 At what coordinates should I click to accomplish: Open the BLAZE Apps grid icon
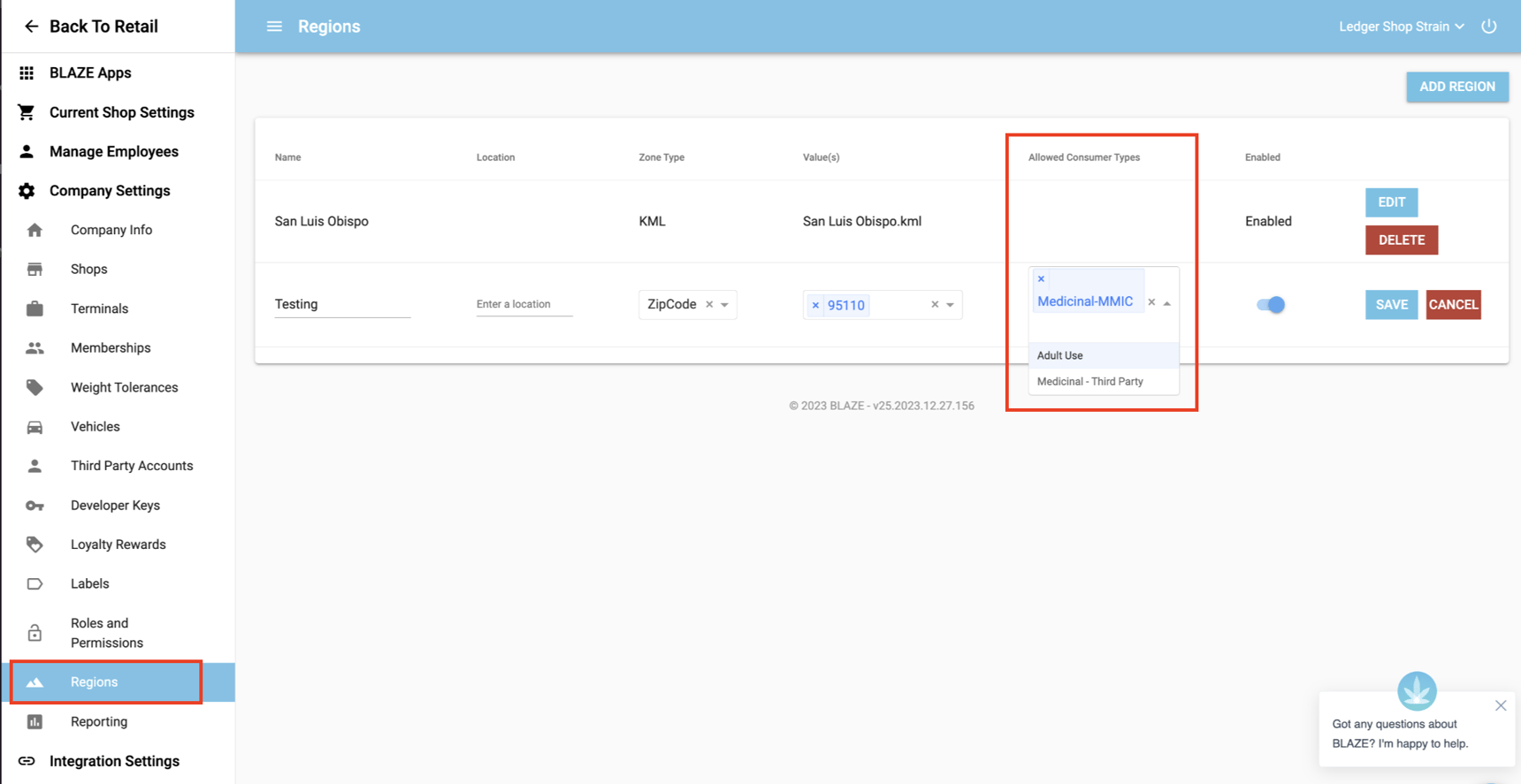(x=27, y=73)
